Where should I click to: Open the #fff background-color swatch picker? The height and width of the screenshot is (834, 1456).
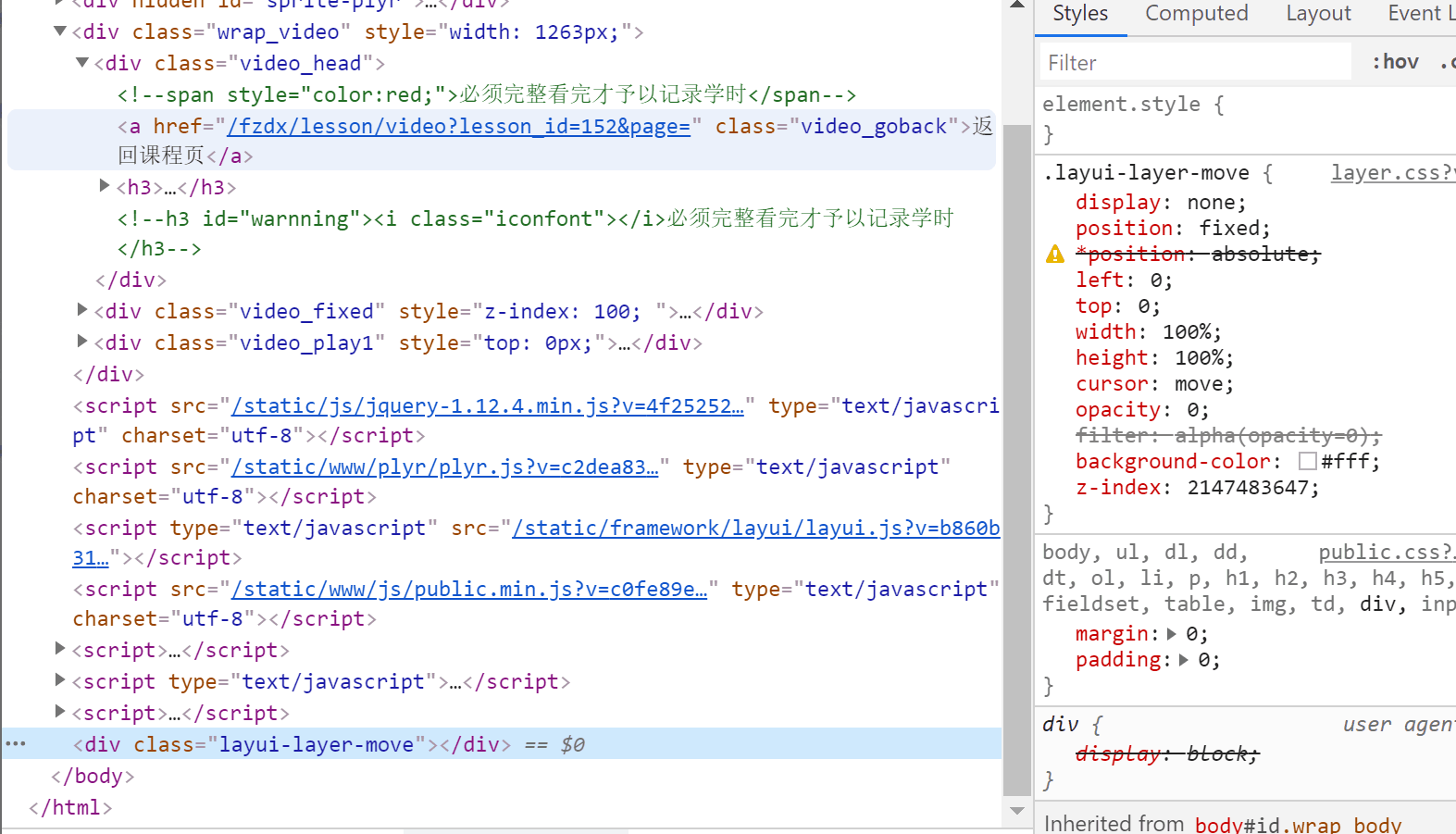click(x=1308, y=461)
